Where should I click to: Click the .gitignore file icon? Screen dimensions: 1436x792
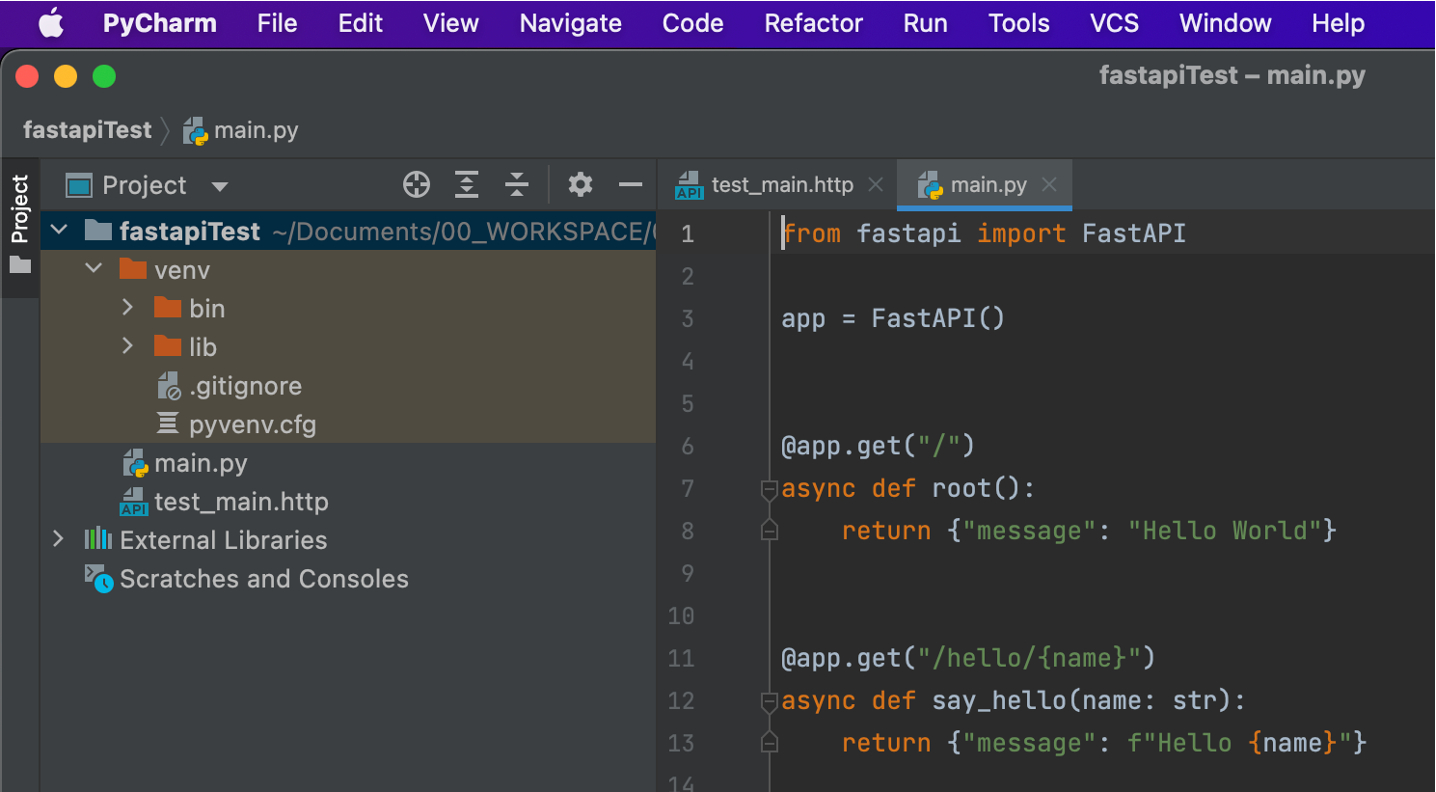(169, 386)
